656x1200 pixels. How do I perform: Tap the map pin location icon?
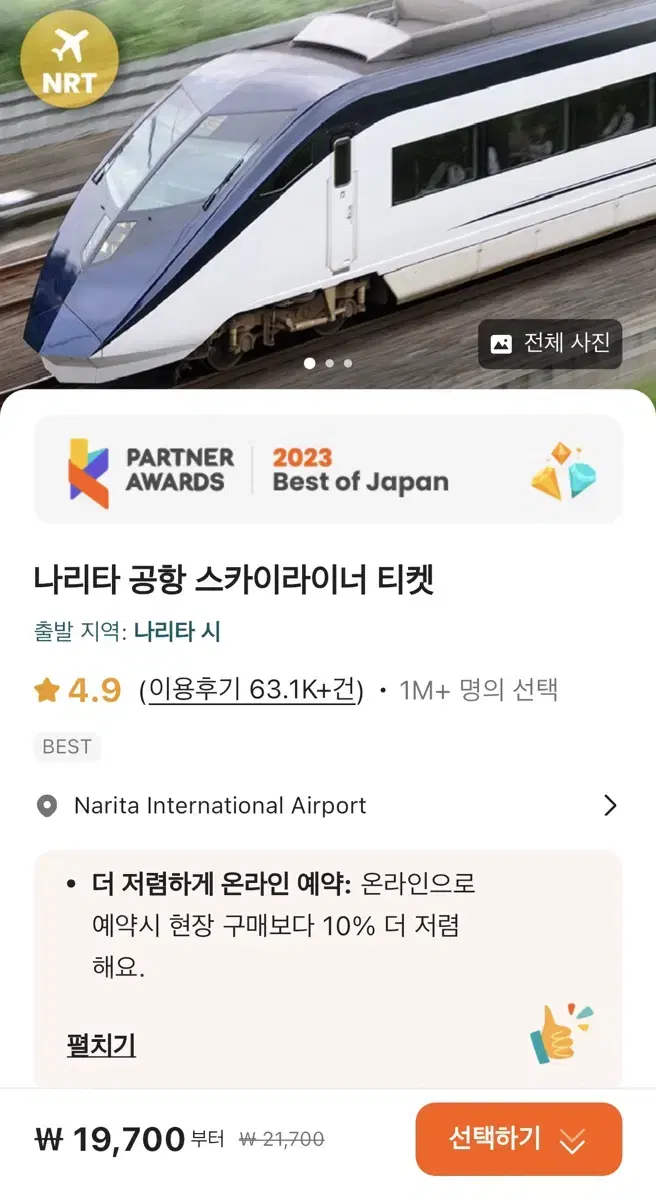46,806
